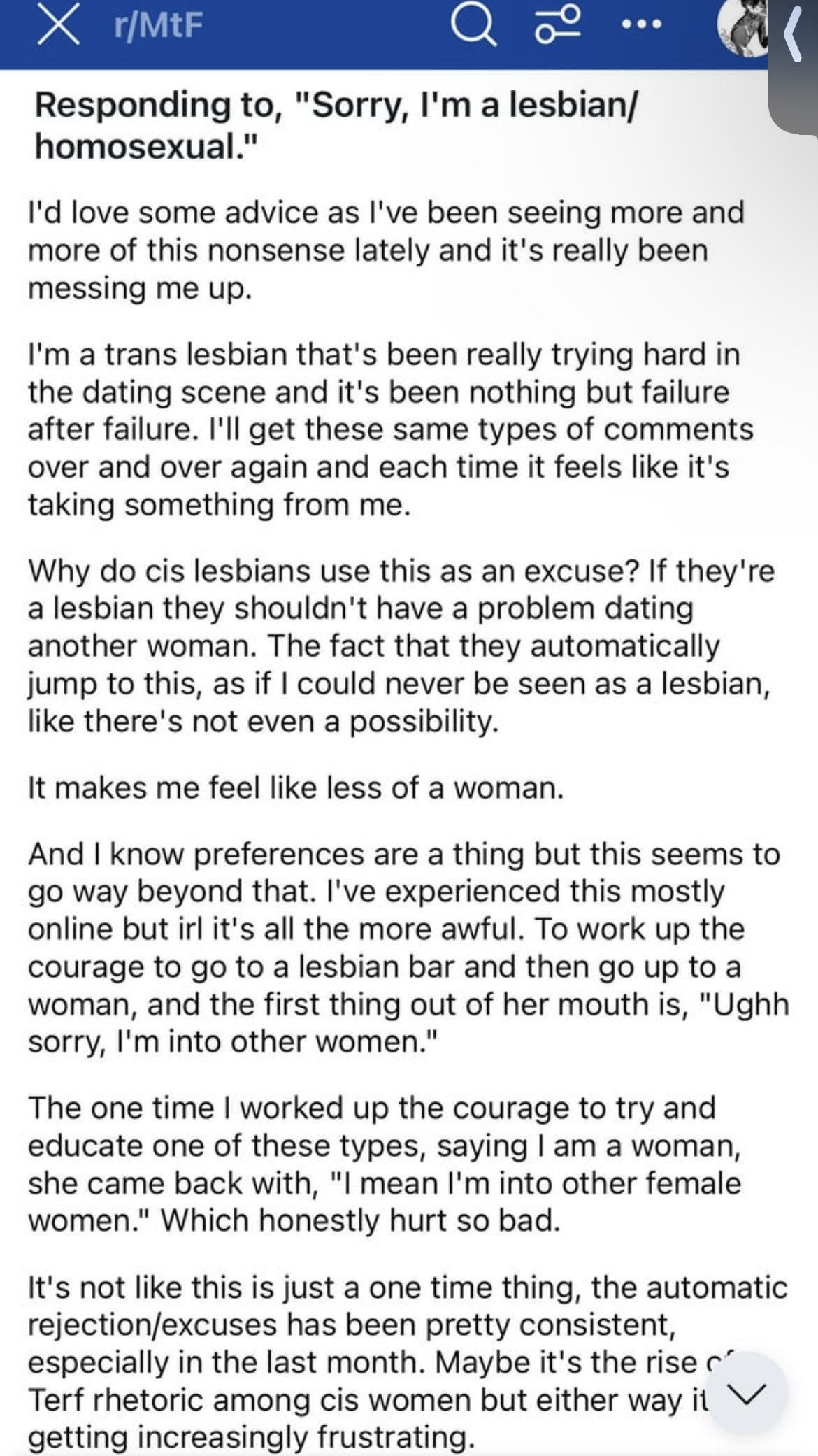
Task: Tap the magnifying glass search icon
Action: pyautogui.click(x=473, y=26)
